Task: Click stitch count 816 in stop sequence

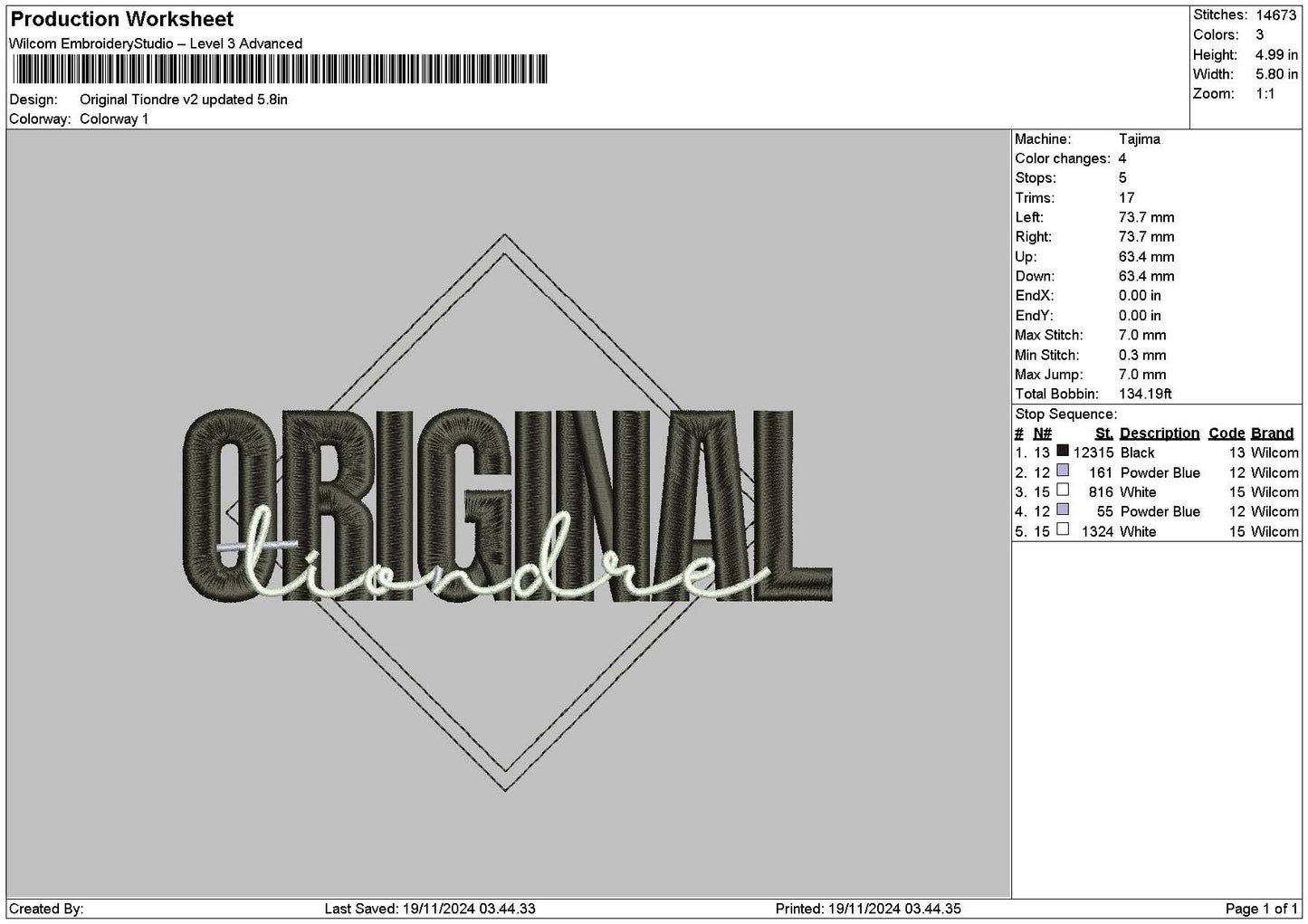Action: pos(1101,492)
